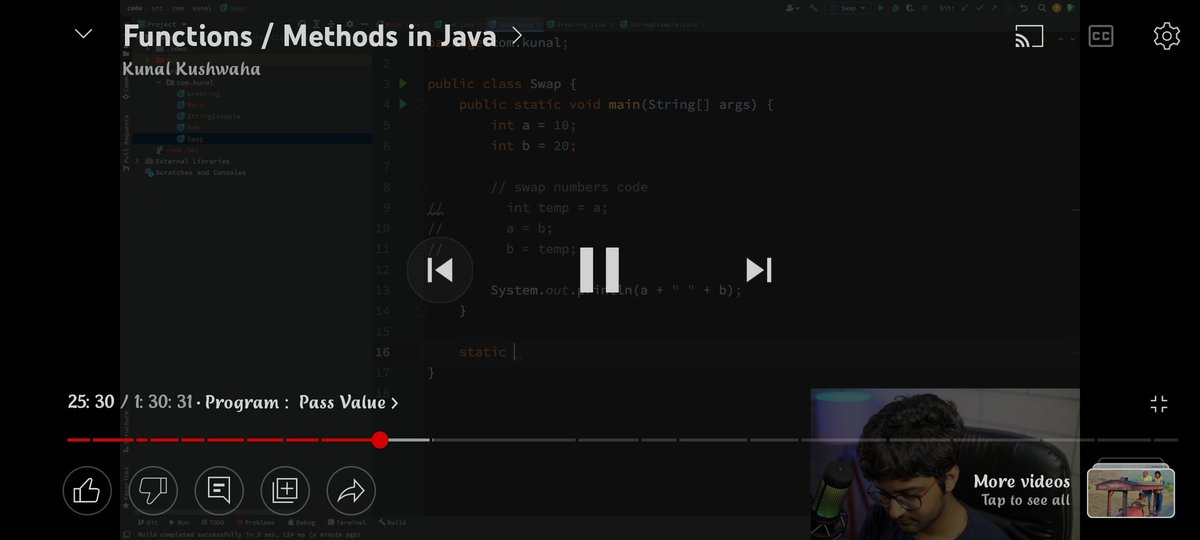
Task: Skip to the previous video
Action: tap(440, 270)
